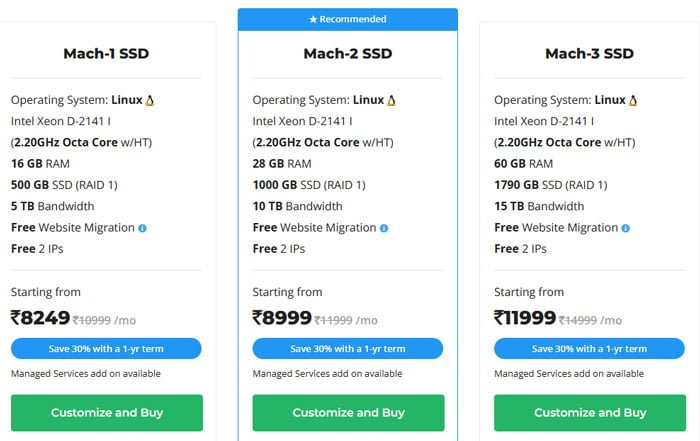Click Linux penguin icon in Mach-1 plan

[150, 100]
